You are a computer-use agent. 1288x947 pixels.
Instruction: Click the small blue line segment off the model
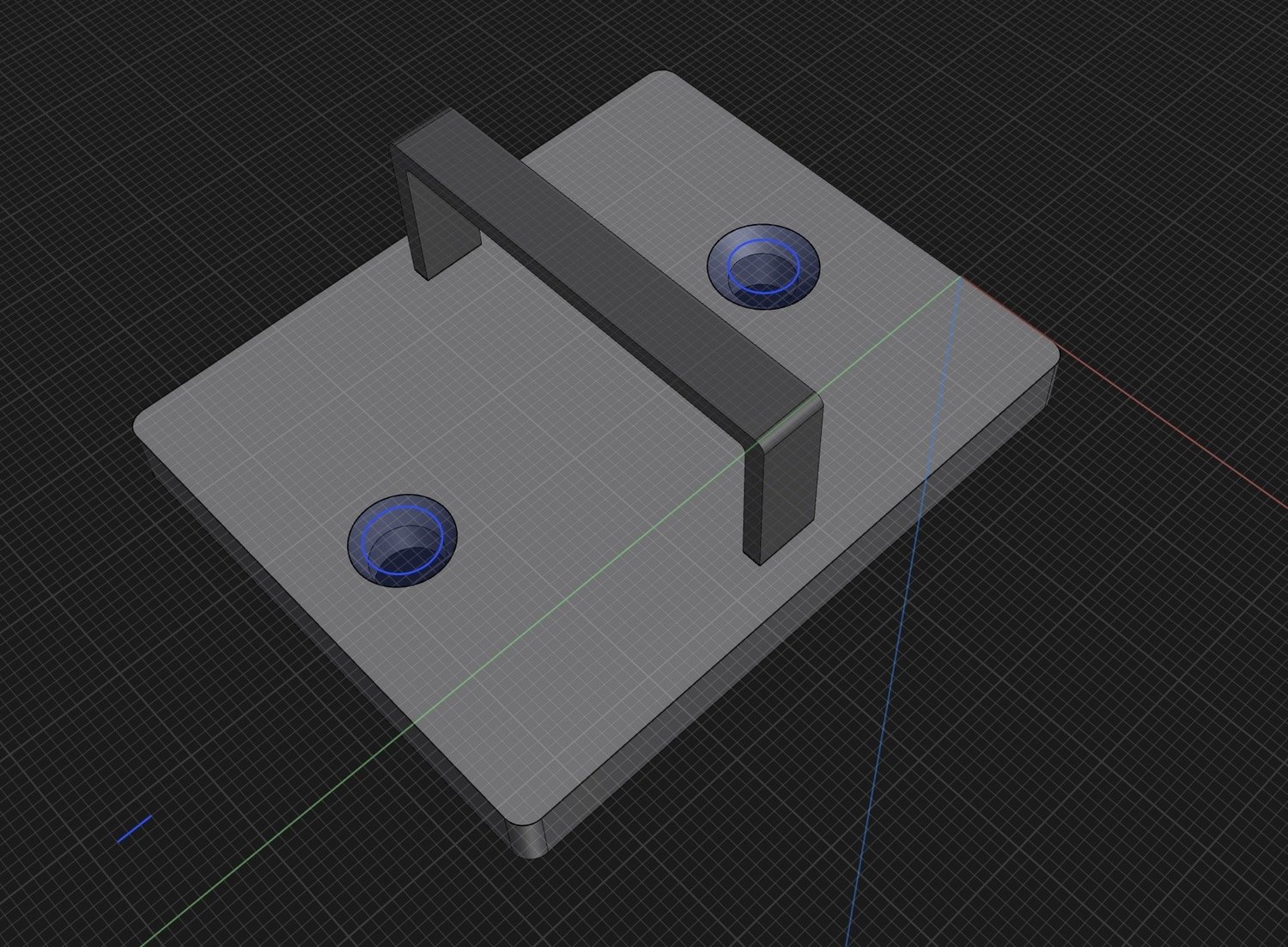(x=134, y=829)
